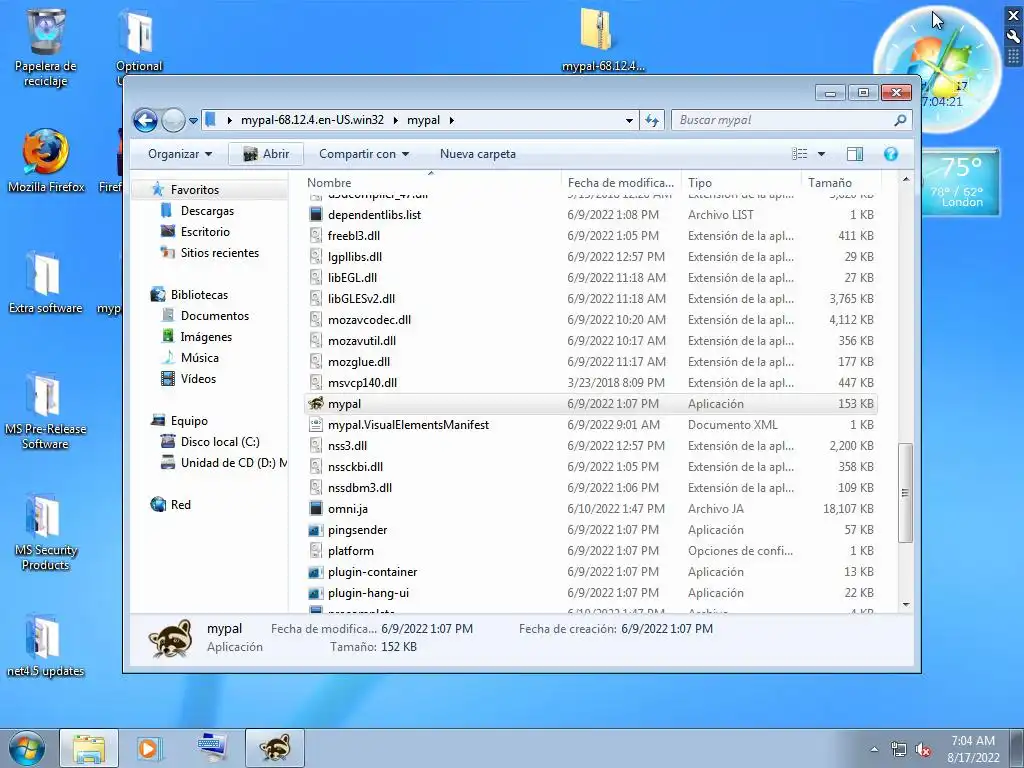Click the refresh button beside address bar
Image resolution: width=1024 pixels, height=768 pixels.
(x=652, y=120)
